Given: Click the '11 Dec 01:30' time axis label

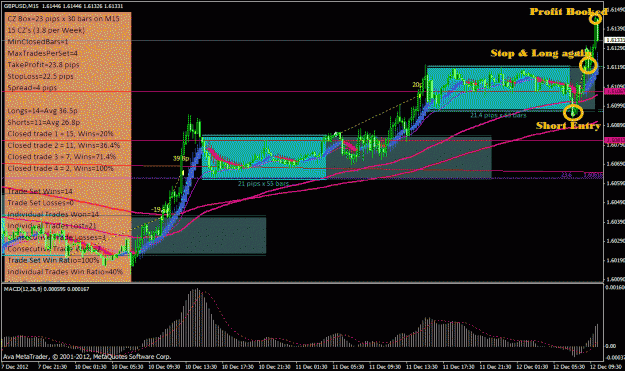Looking at the screenshot, I should (311, 367).
